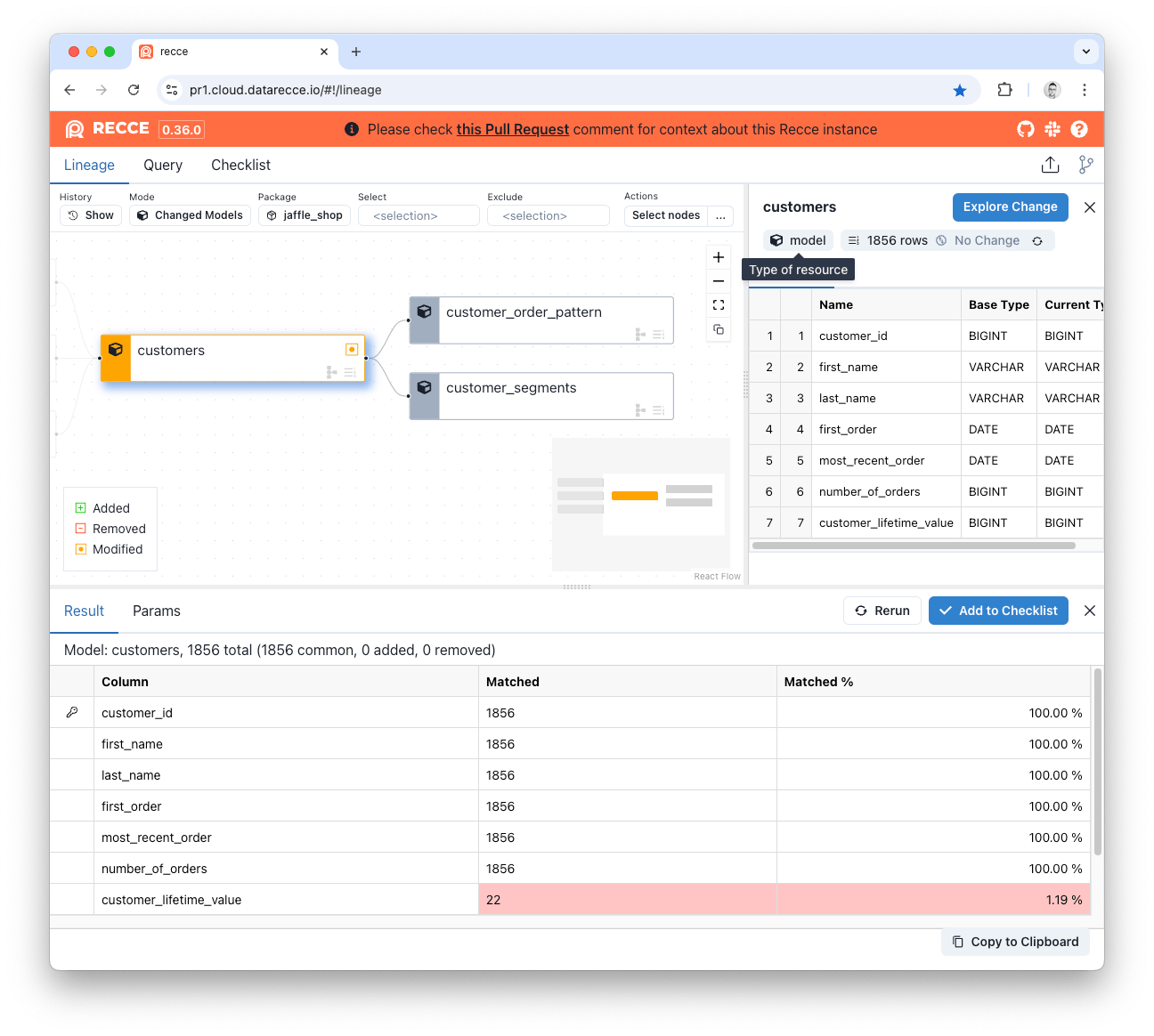
Task: Click the Explore Change button
Action: click(1010, 206)
